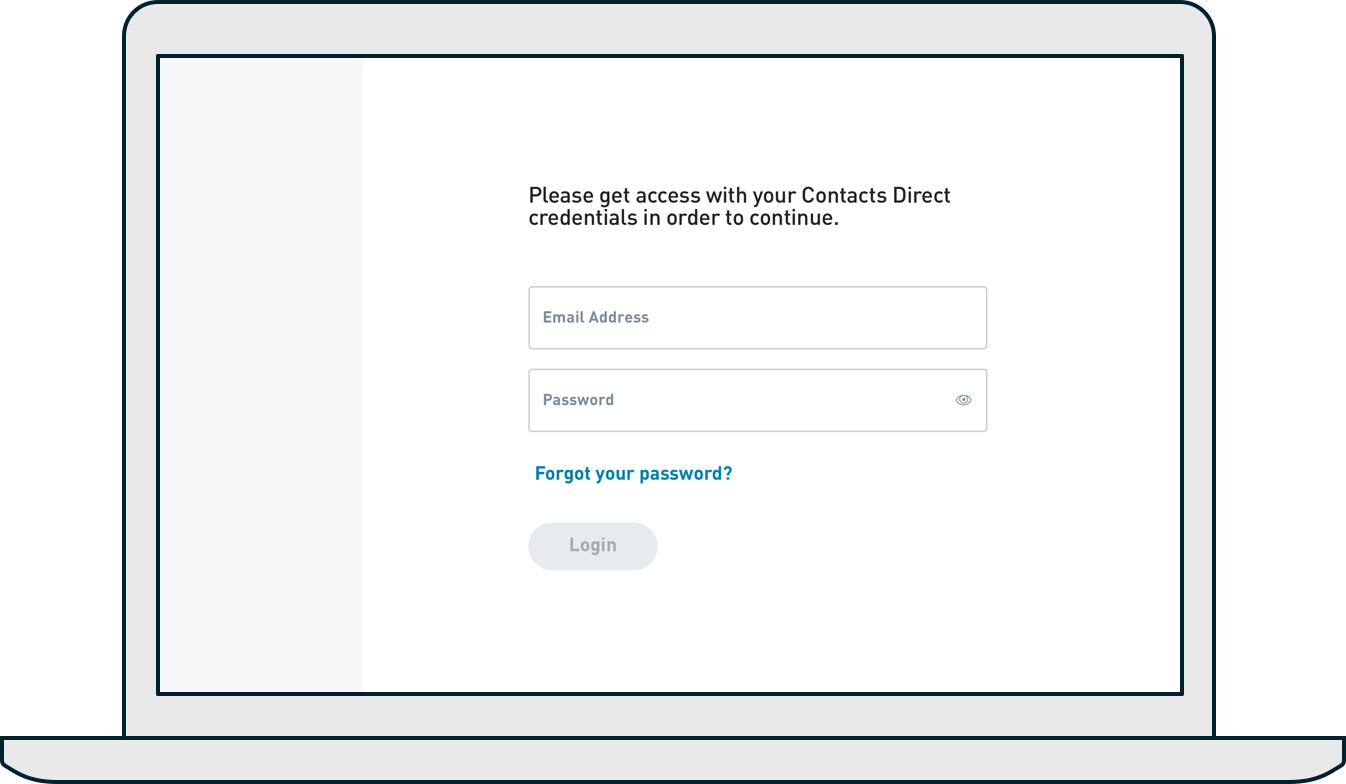Show password using the eye icon
Screen dimensions: 1346x784
963,400
